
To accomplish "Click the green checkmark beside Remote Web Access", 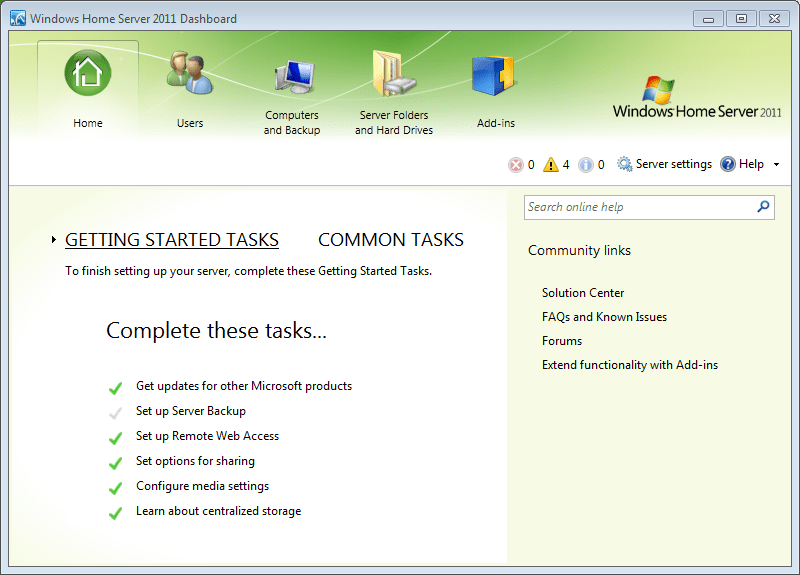I will point(115,438).
